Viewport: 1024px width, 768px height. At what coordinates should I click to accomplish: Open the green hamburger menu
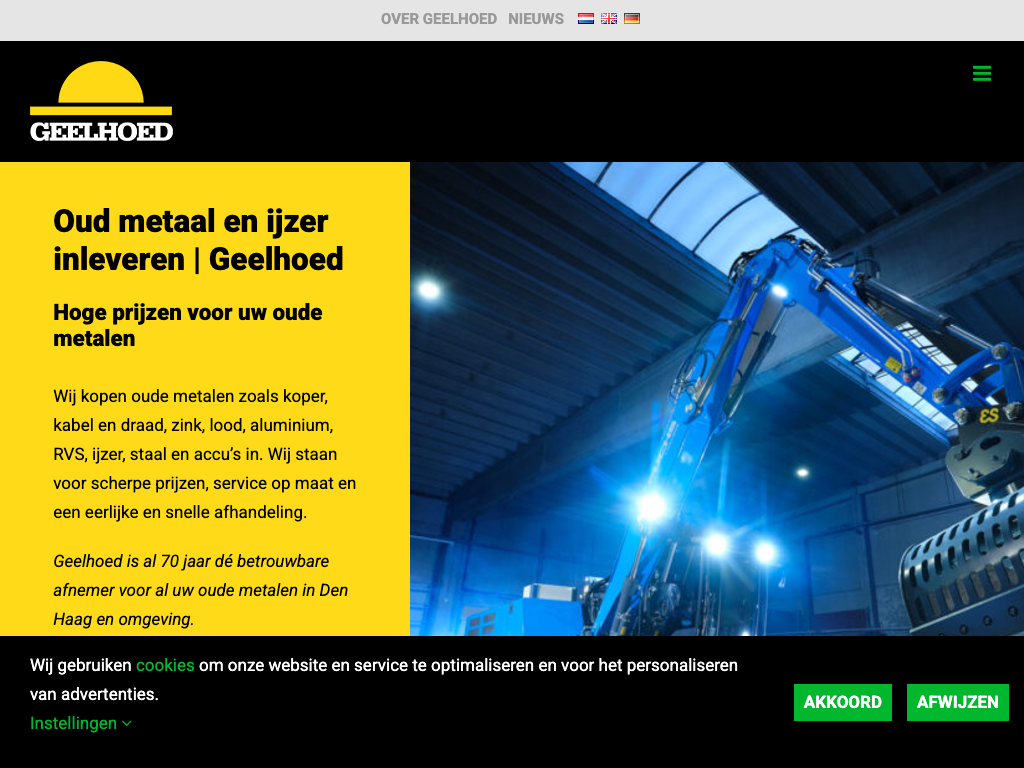(x=982, y=74)
